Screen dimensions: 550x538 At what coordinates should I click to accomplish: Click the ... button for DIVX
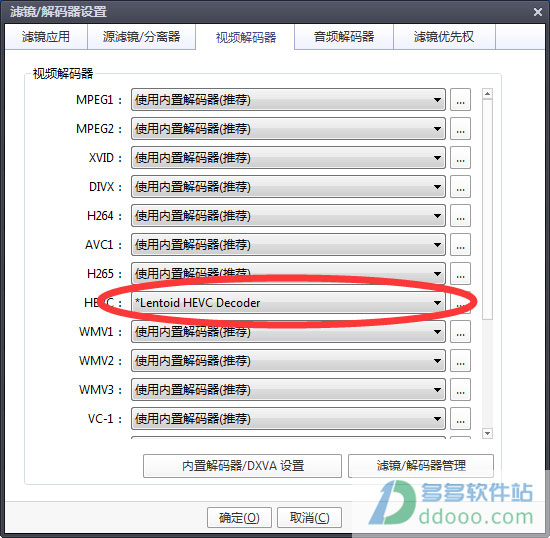coord(461,187)
